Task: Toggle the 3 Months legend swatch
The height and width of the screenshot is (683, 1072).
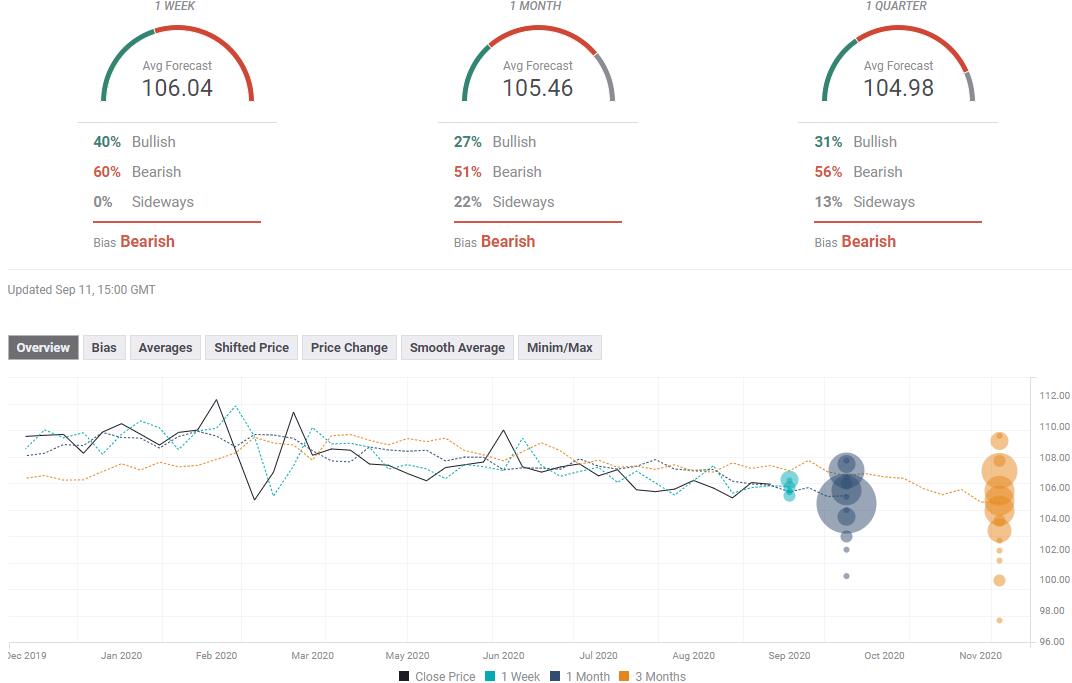Action: point(624,676)
